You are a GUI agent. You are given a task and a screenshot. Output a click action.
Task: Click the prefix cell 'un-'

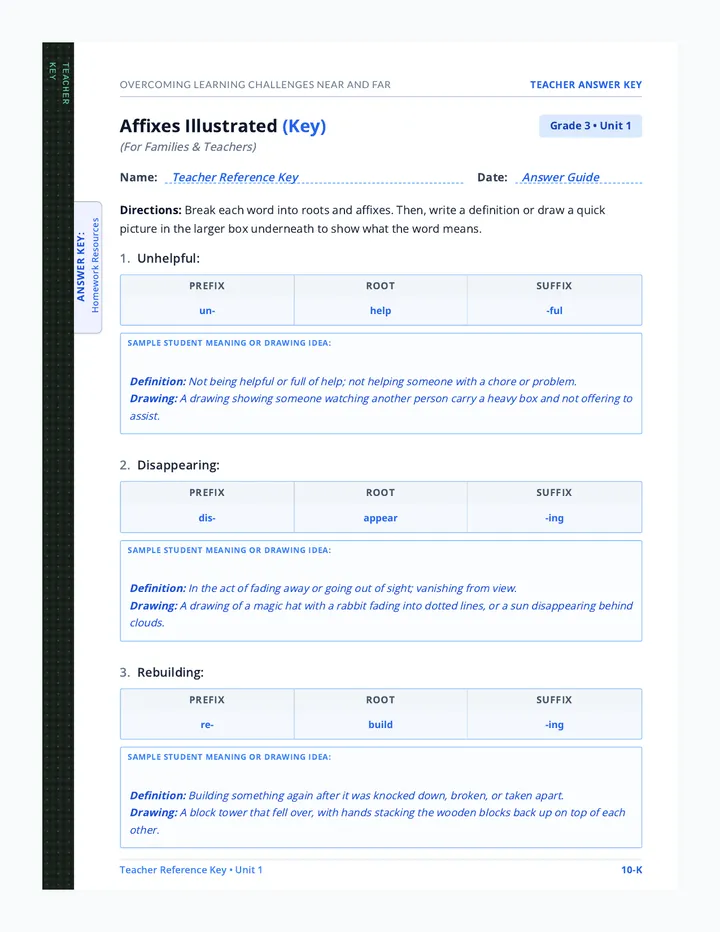click(x=207, y=310)
